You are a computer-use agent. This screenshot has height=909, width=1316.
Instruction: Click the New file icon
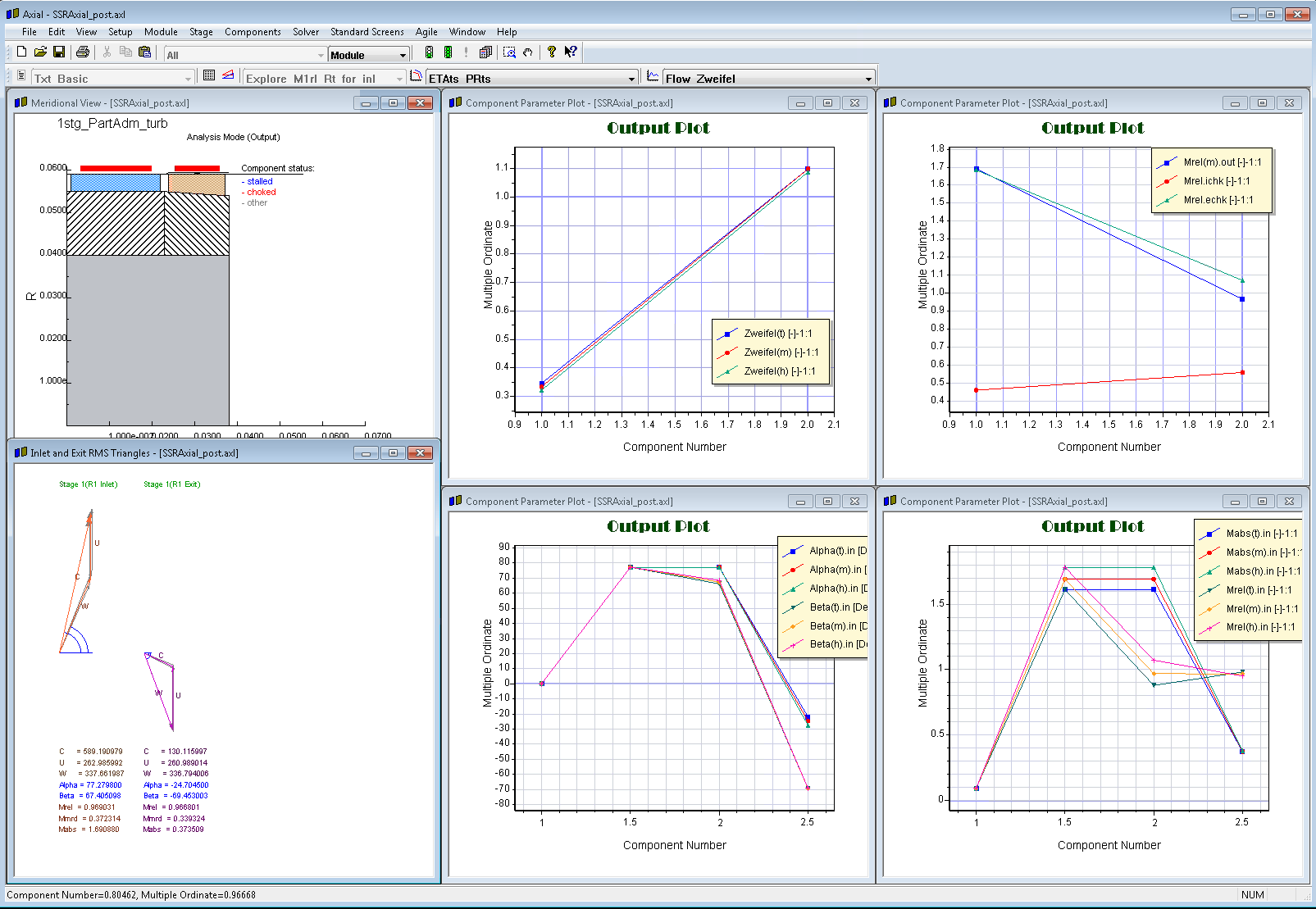(x=22, y=52)
